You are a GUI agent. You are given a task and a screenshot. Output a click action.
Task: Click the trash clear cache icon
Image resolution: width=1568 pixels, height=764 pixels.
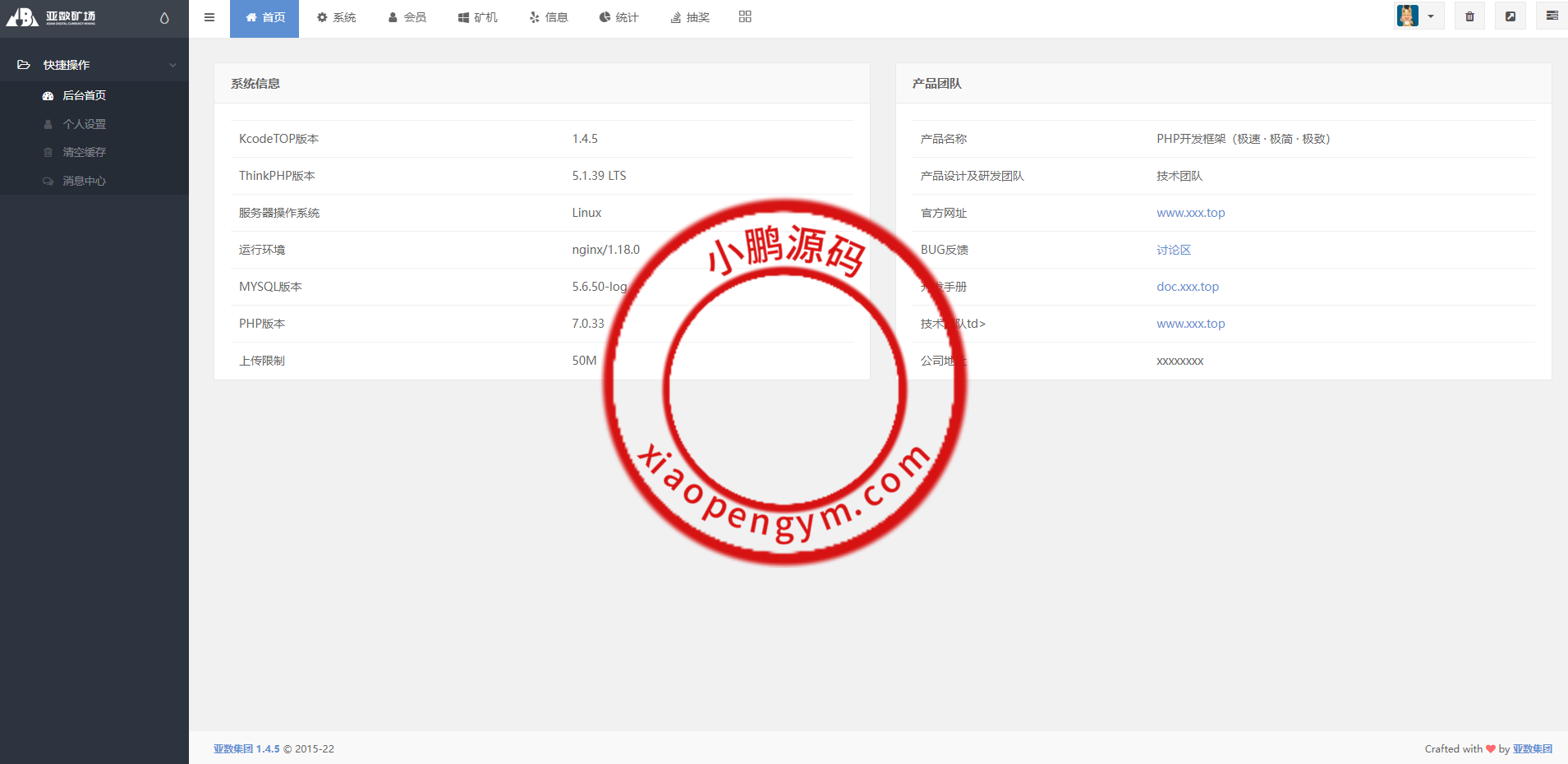(1469, 16)
